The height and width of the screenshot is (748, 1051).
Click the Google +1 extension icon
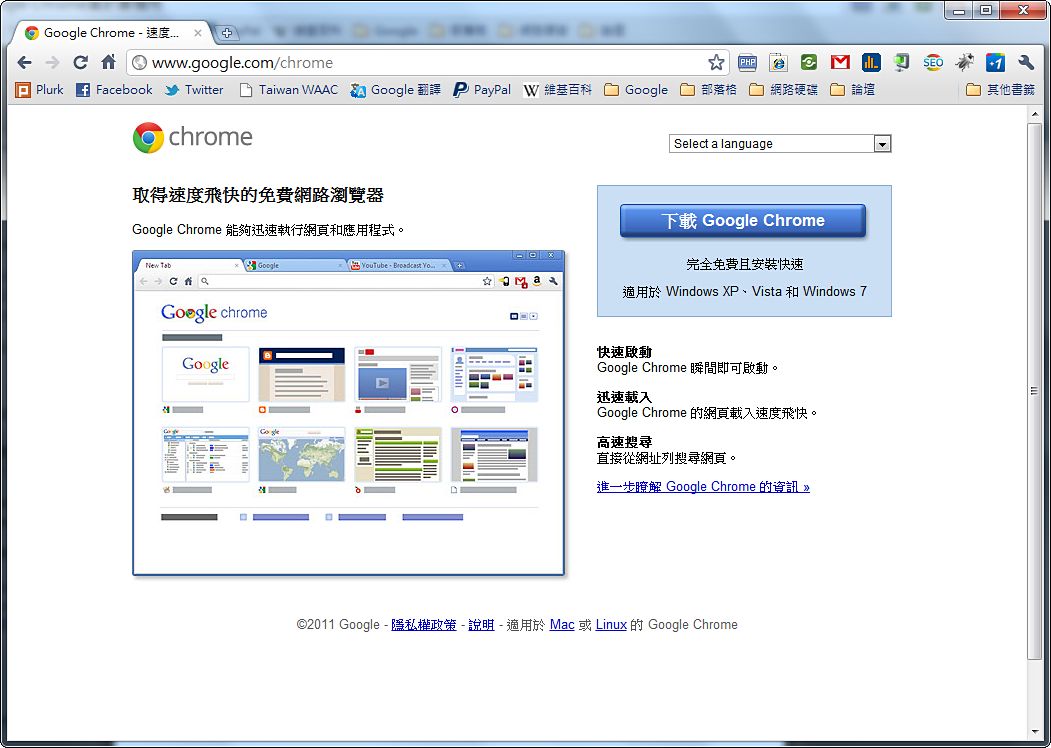[995, 62]
